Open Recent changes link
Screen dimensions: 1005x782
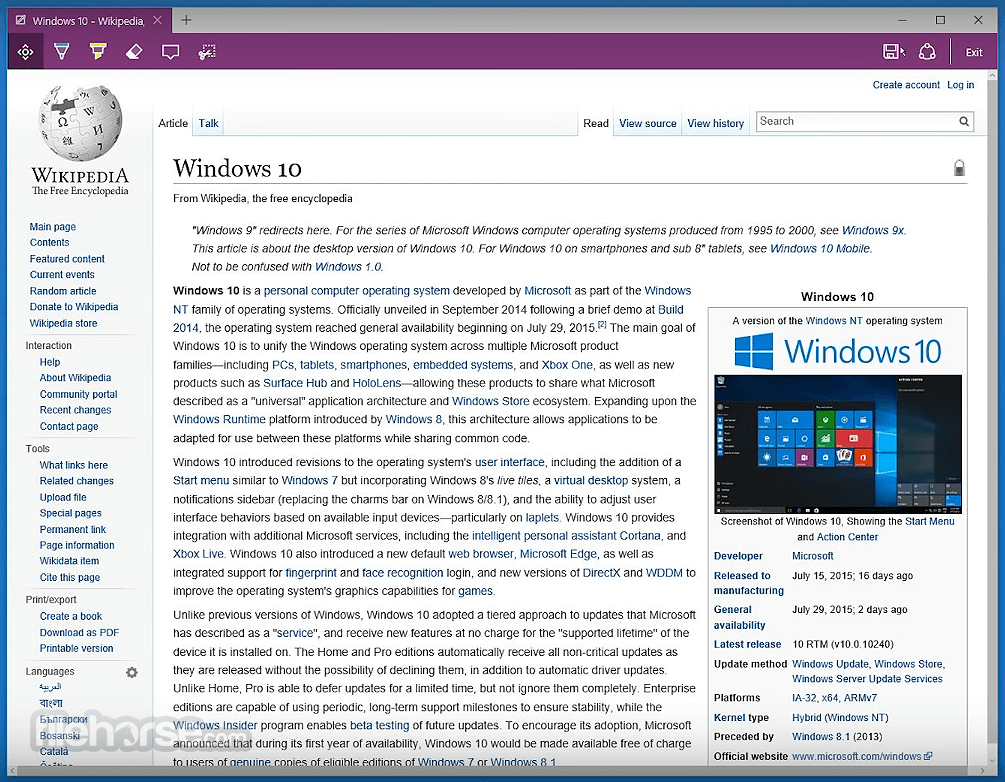tap(75, 410)
